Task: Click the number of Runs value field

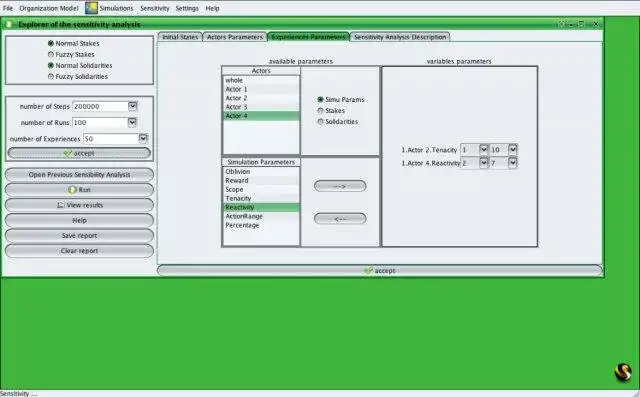Action: point(100,122)
